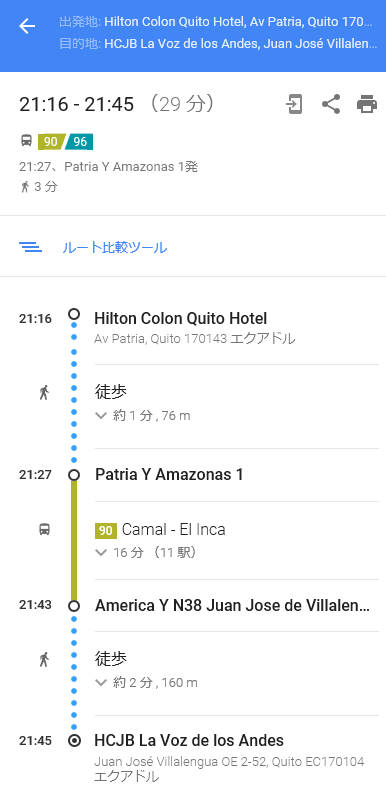Image resolution: width=386 pixels, height=792 pixels.
Task: Click the schedule explorer list icon
Action: click(x=30, y=247)
